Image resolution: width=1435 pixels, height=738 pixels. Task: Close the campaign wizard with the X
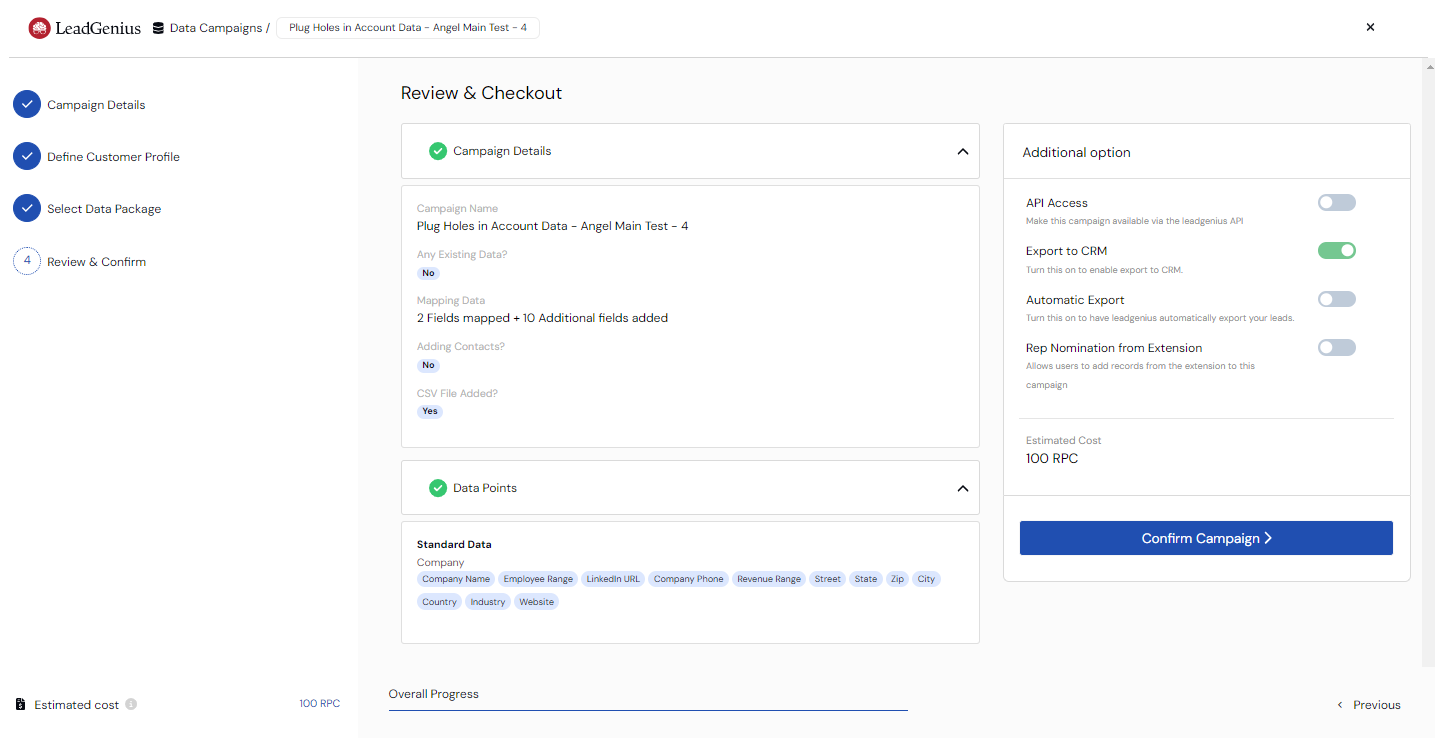pos(1370,27)
